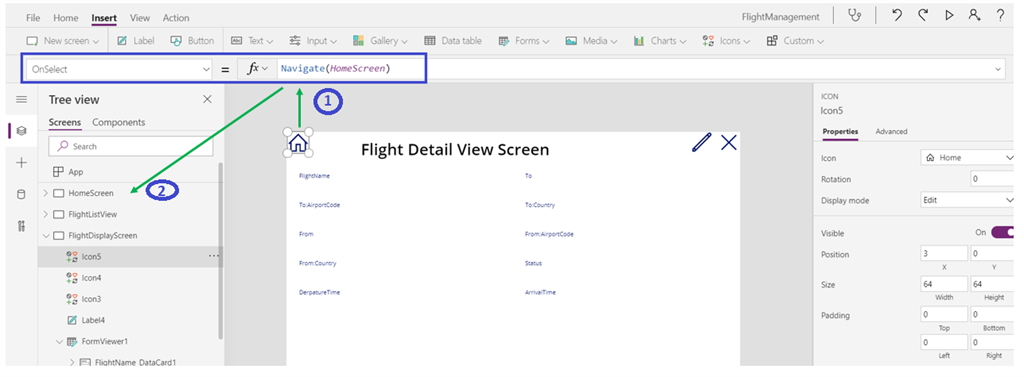Redo the last action
The height and width of the screenshot is (377, 1024).
click(x=923, y=16)
